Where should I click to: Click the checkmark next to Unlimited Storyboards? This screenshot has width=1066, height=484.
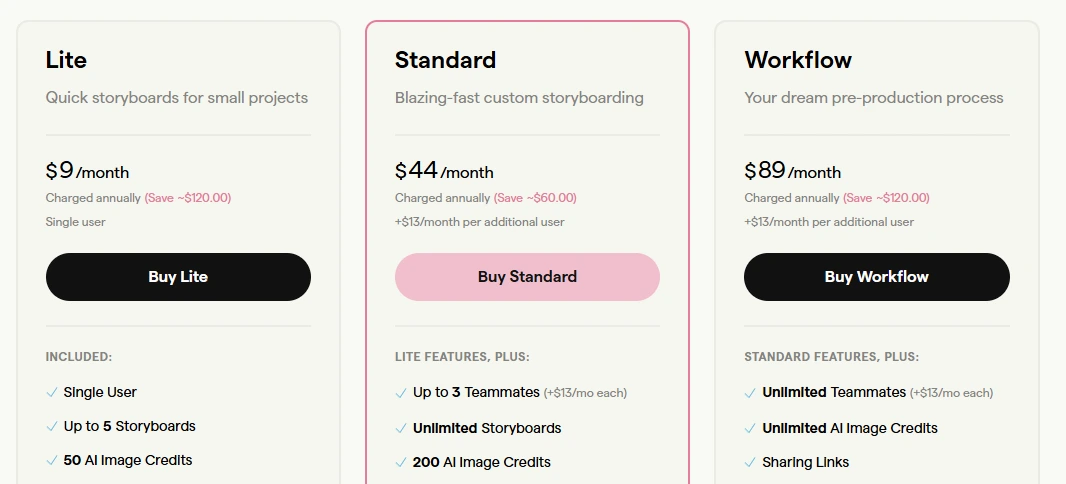click(x=401, y=429)
